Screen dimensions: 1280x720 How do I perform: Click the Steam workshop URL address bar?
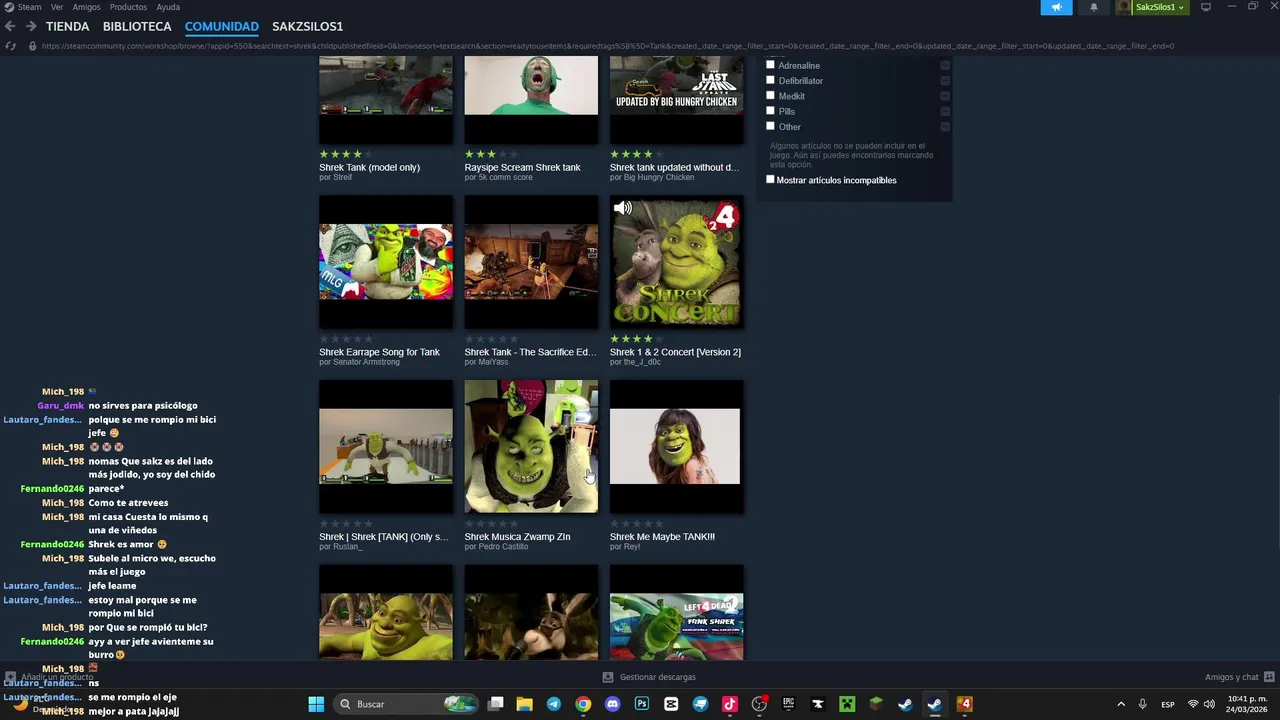tap(608, 45)
